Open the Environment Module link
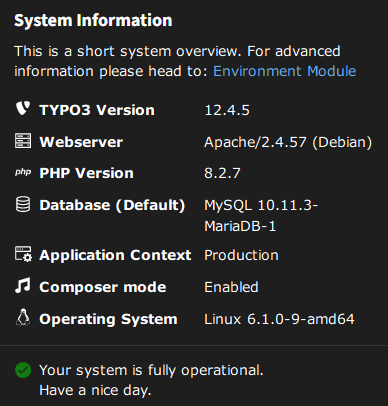This screenshot has width=388, height=406. (284, 71)
